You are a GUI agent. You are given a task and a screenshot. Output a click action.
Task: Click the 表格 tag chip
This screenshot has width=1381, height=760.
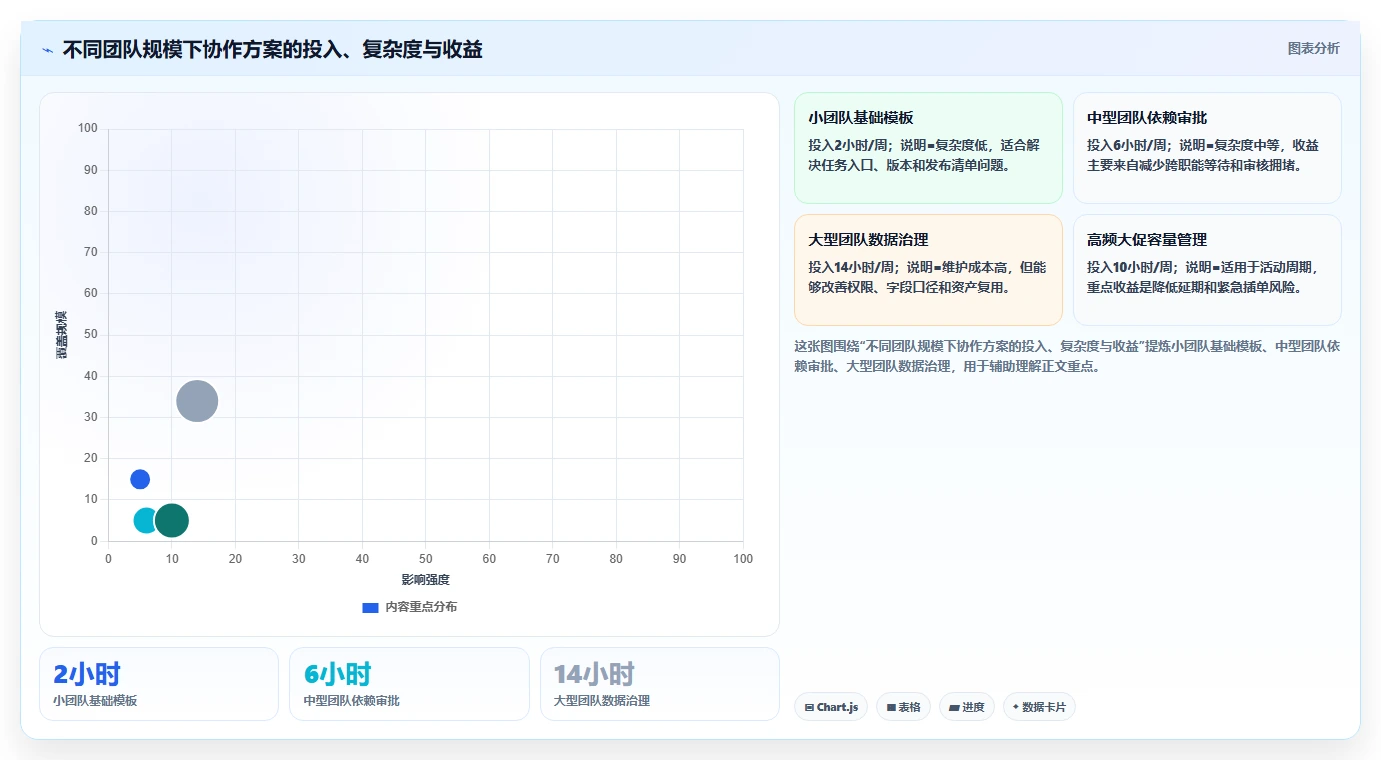(x=903, y=707)
